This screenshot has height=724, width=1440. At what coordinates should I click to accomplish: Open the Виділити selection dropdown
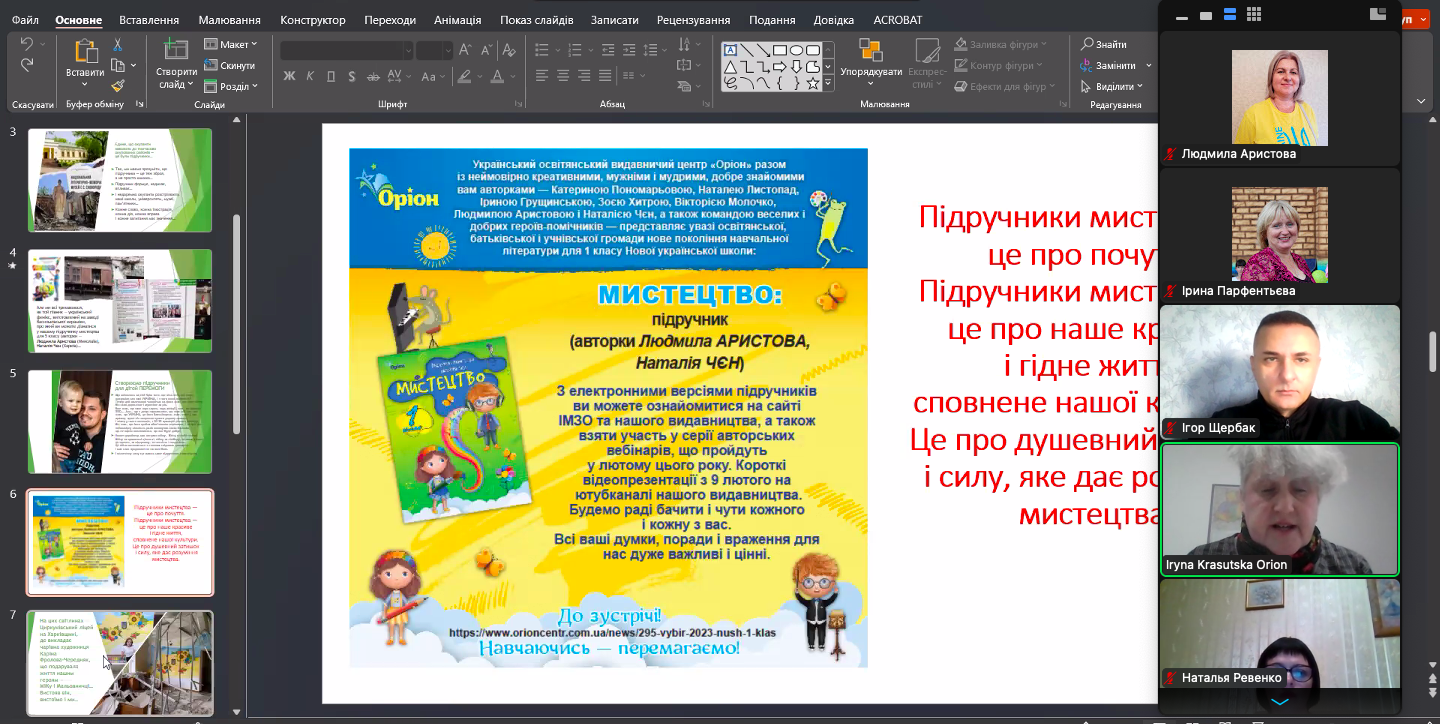click(x=1116, y=86)
